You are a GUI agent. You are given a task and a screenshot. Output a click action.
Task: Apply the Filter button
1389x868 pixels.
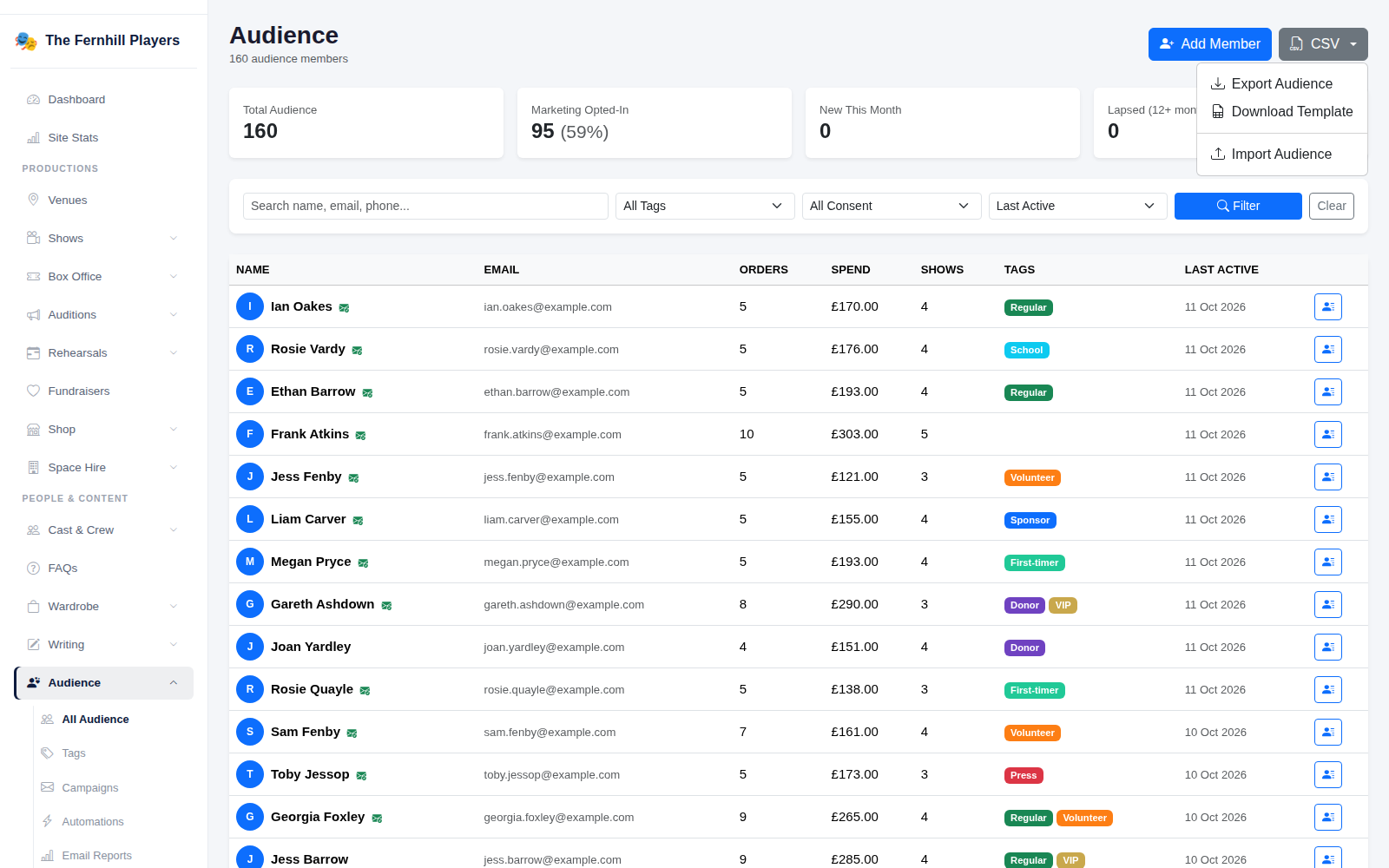1238,206
